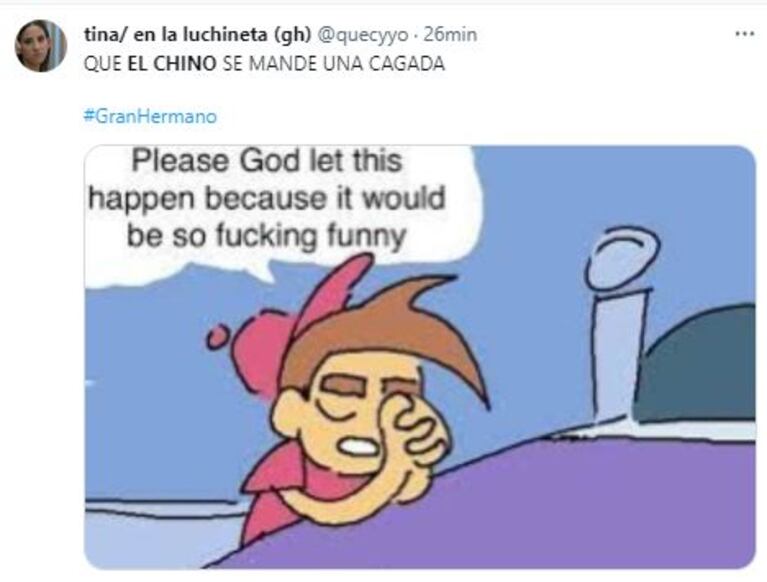Viewport: 767px width, 582px height.
Task: Open the three-dot more options menu
Action: pos(744,34)
